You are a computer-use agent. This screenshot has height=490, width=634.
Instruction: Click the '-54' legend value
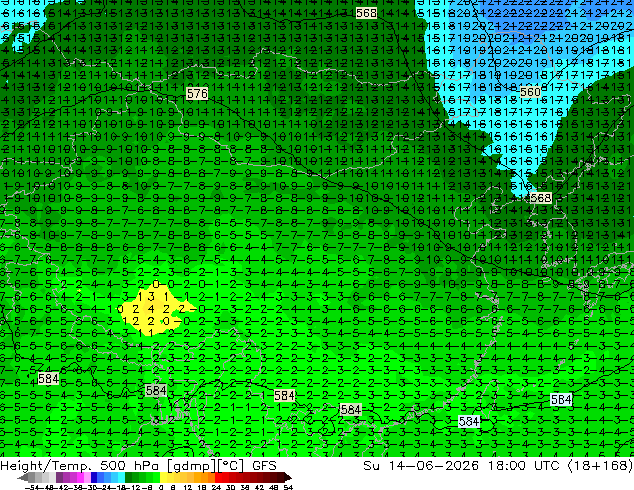pyautogui.click(x=32, y=487)
